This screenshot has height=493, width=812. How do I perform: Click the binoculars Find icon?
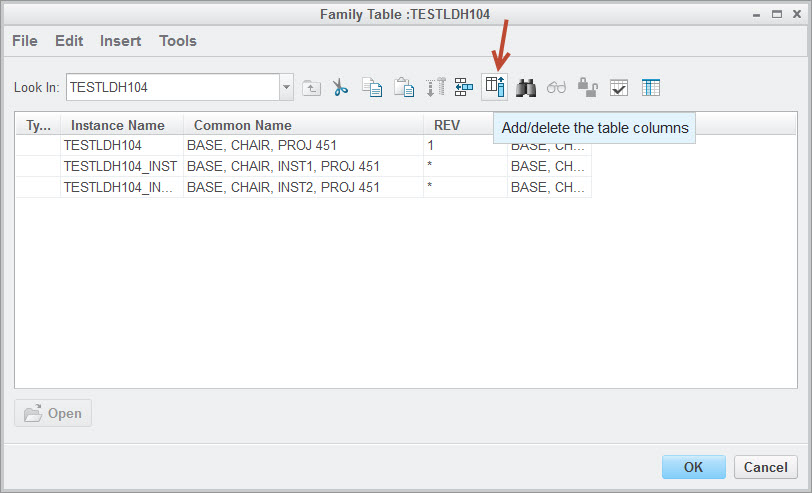526,88
